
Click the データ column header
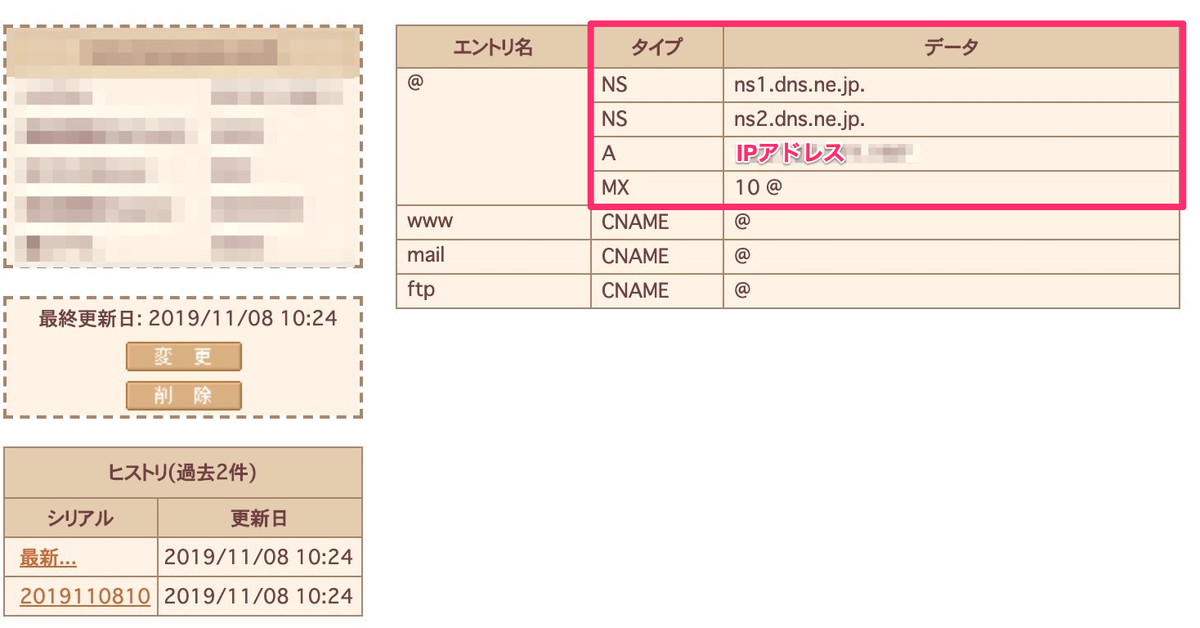952,45
